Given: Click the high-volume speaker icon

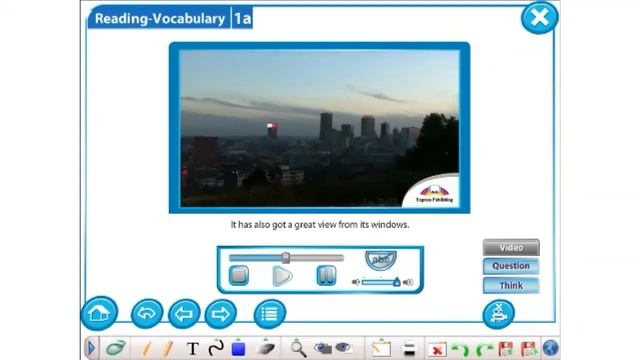Looking at the screenshot, I should [x=408, y=282].
